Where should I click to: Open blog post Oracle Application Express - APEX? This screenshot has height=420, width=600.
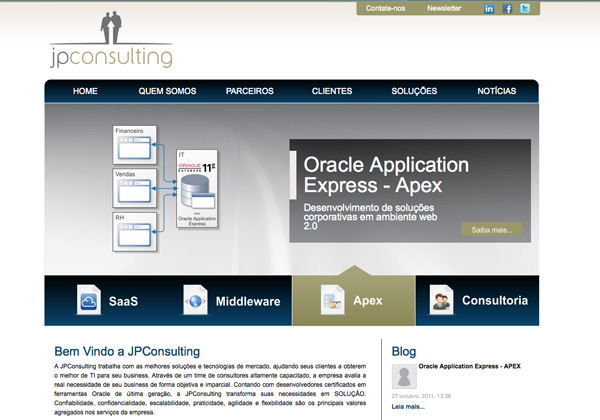tap(470, 366)
